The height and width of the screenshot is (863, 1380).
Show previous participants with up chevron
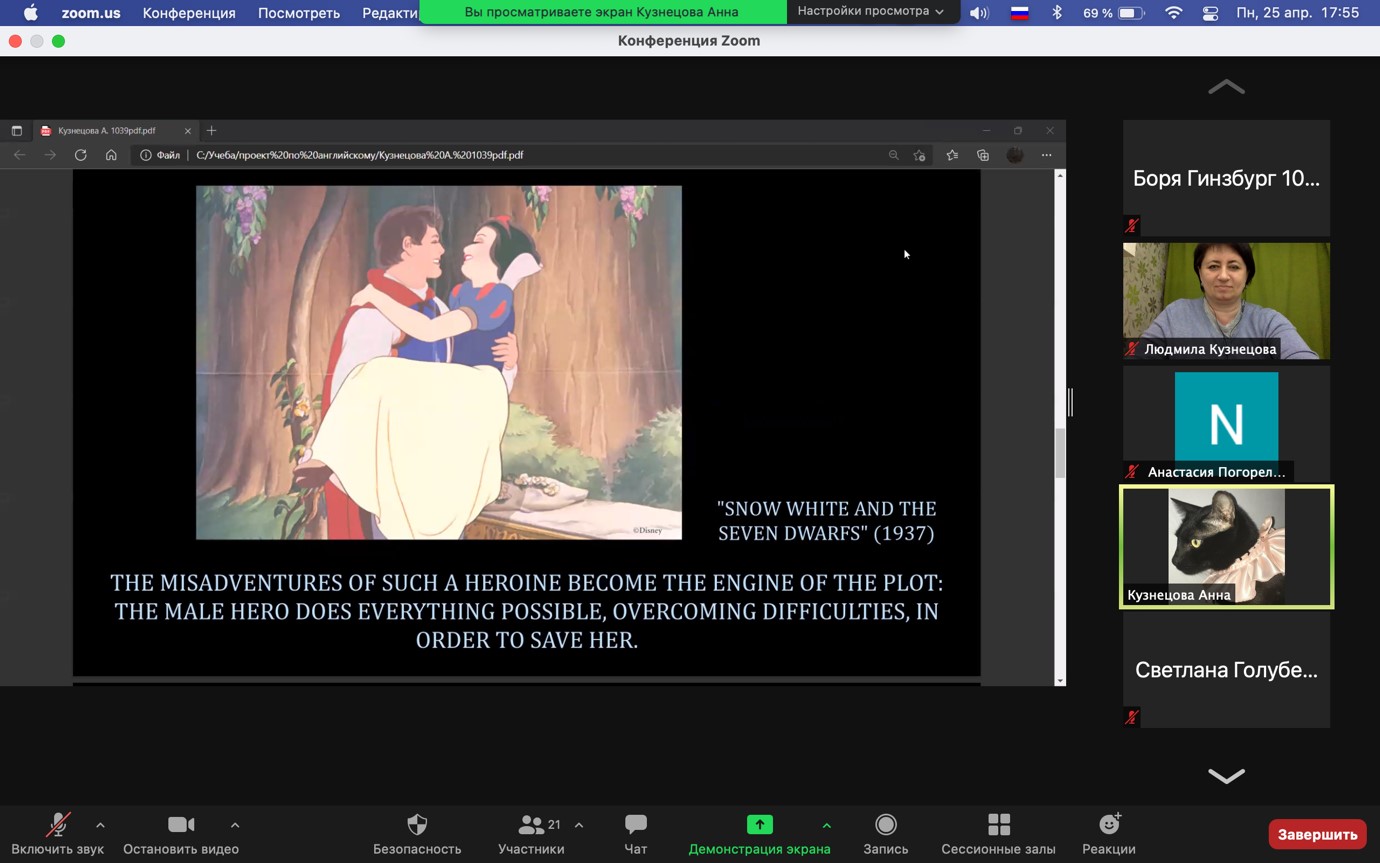[x=1226, y=88]
